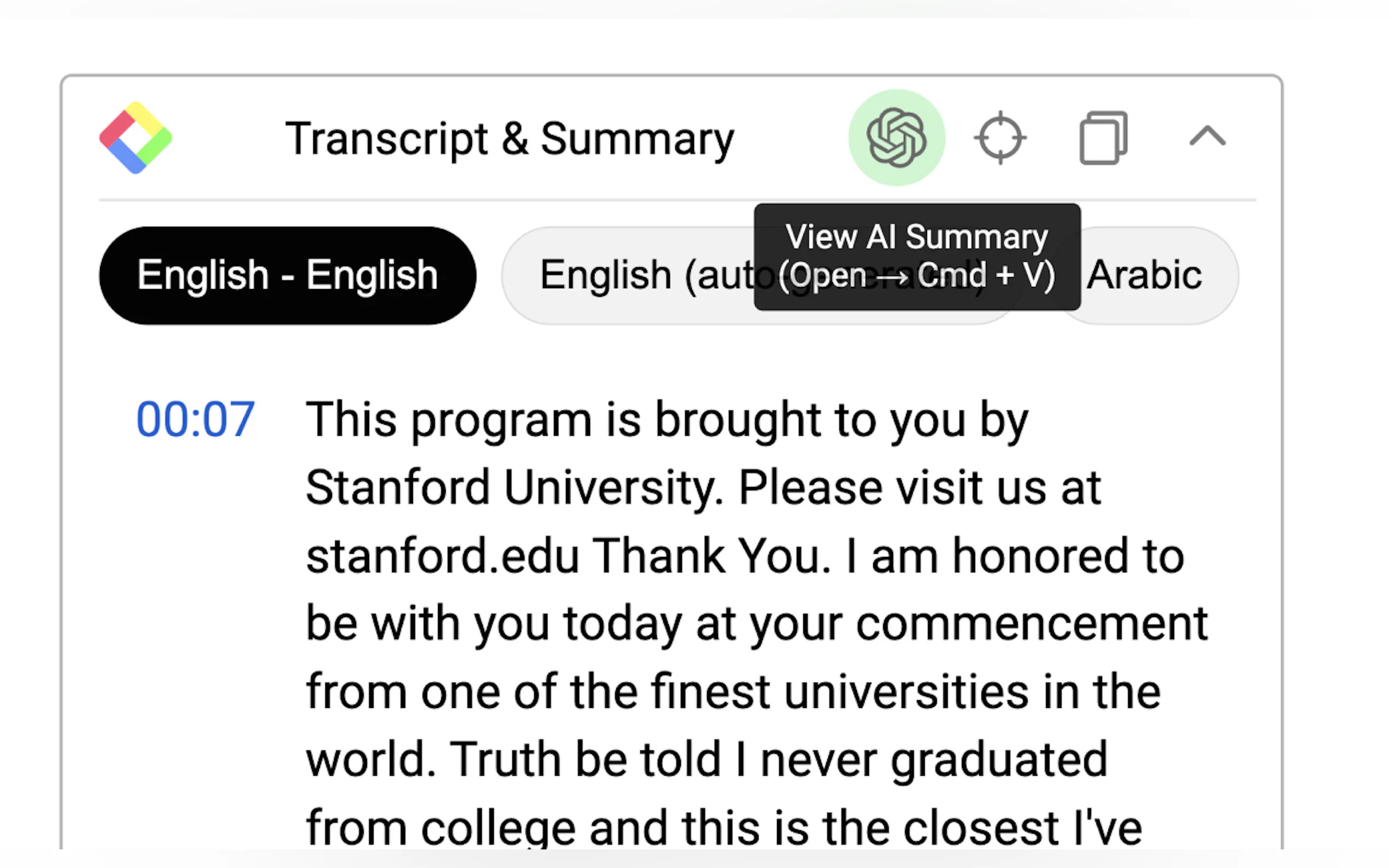The image size is (1389, 868).
Task: Click the word "commencement" in the transcript
Action: click(x=1031, y=624)
